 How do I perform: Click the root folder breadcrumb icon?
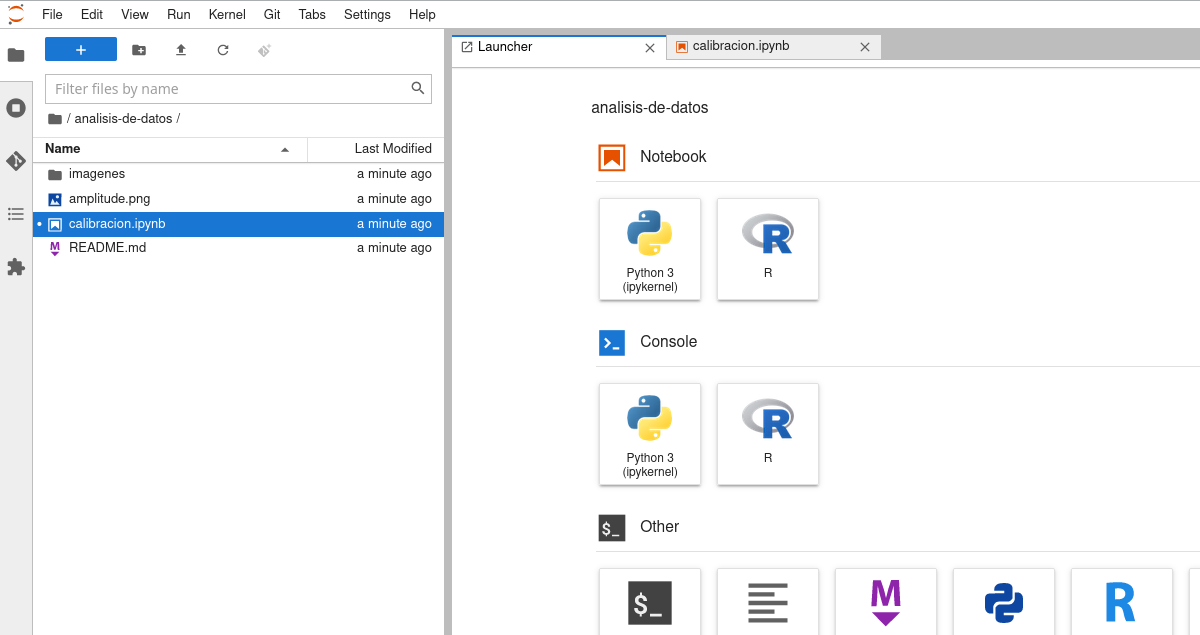click(x=55, y=118)
